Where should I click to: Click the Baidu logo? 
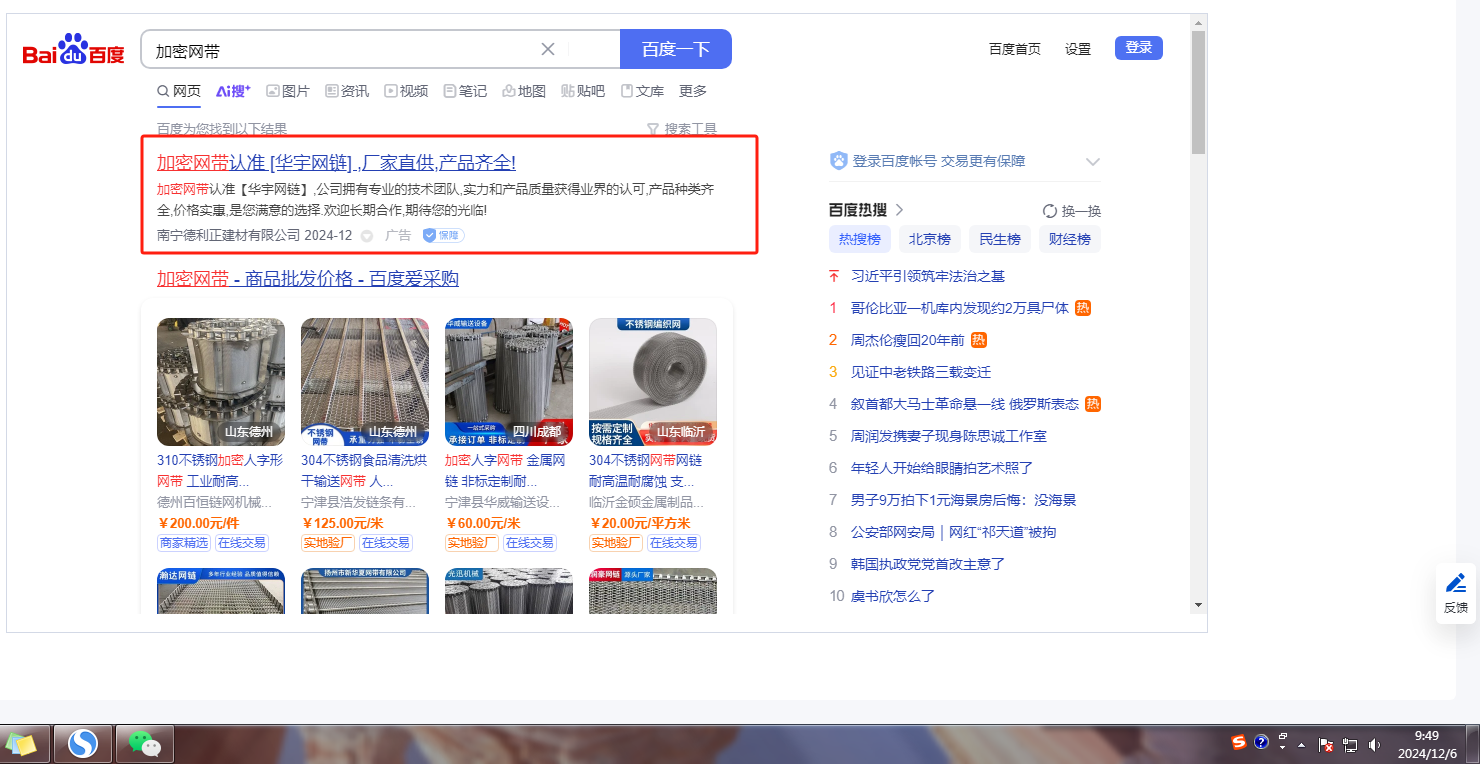tap(73, 49)
